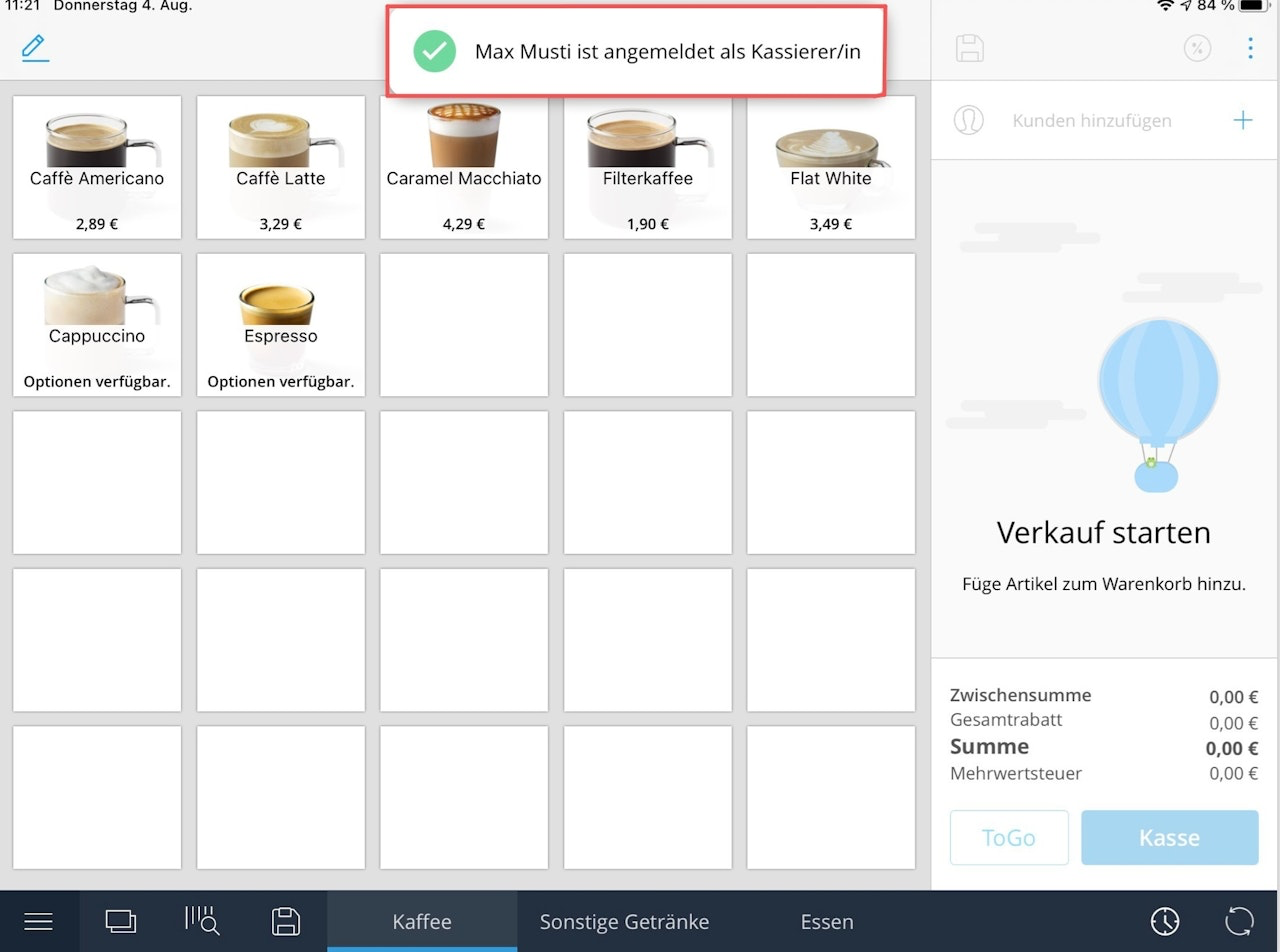Open the percent discount icon
The height and width of the screenshot is (952, 1280).
coord(1197,48)
